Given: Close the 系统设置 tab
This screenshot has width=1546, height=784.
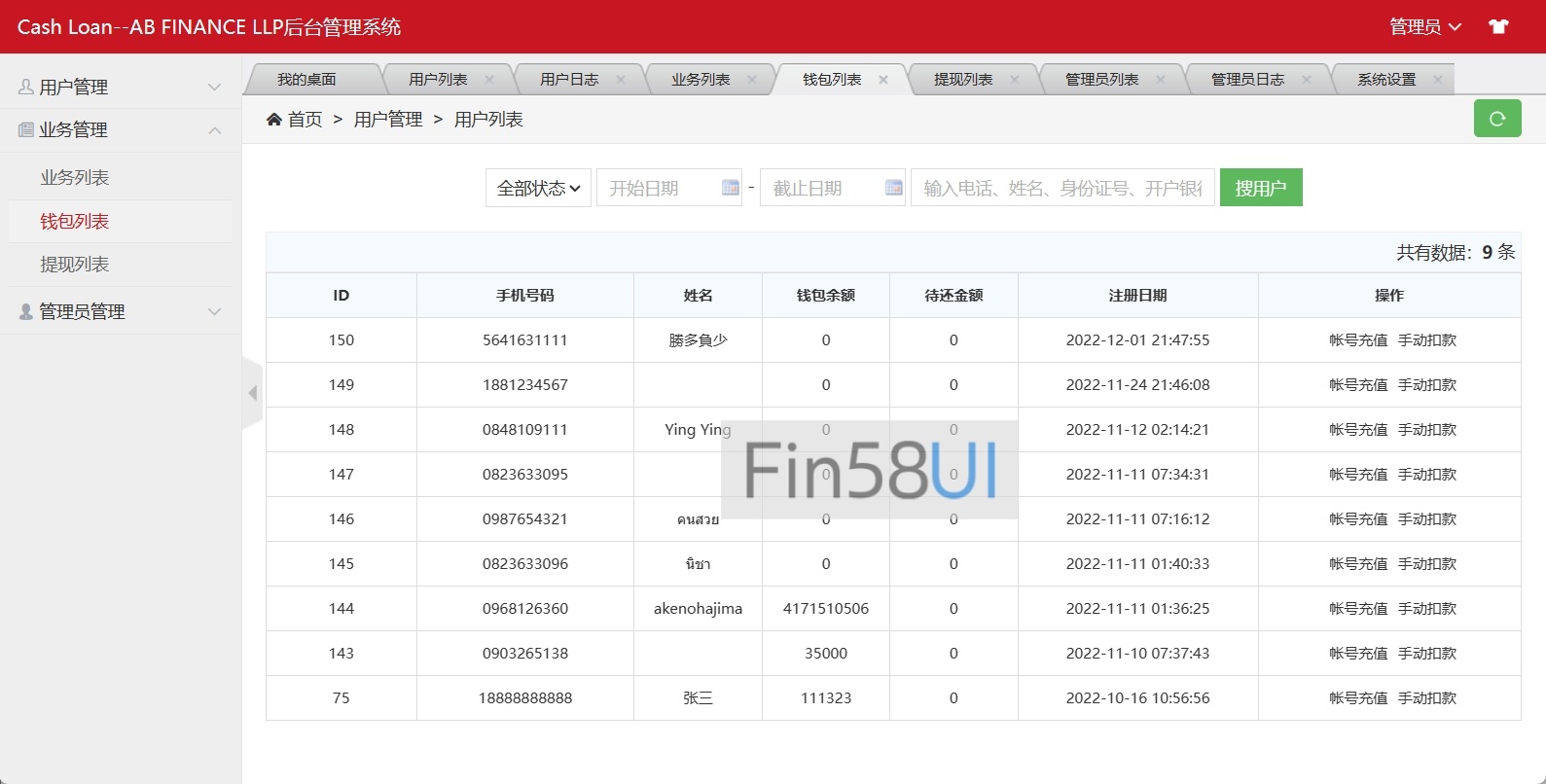Looking at the screenshot, I should tap(1438, 80).
